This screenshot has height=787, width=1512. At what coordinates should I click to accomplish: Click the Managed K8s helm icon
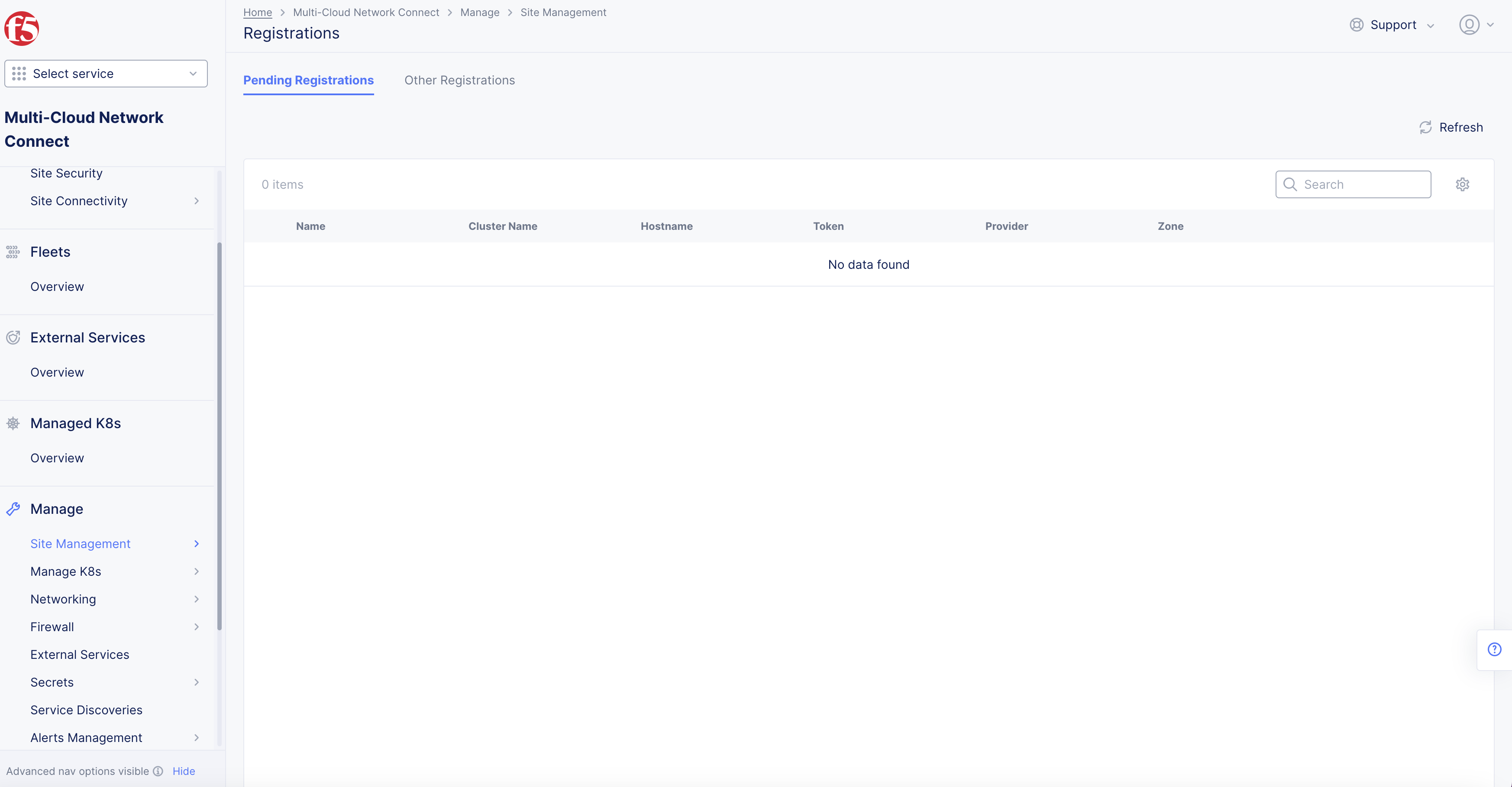pyautogui.click(x=13, y=423)
